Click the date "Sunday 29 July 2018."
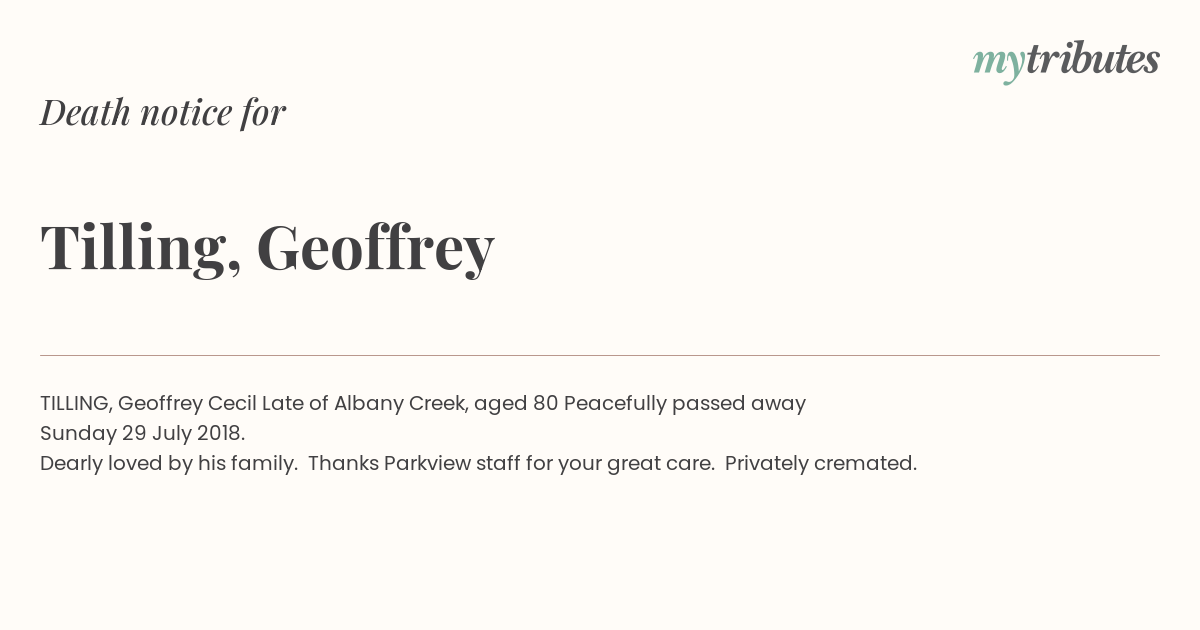The height and width of the screenshot is (630, 1200). tap(142, 434)
